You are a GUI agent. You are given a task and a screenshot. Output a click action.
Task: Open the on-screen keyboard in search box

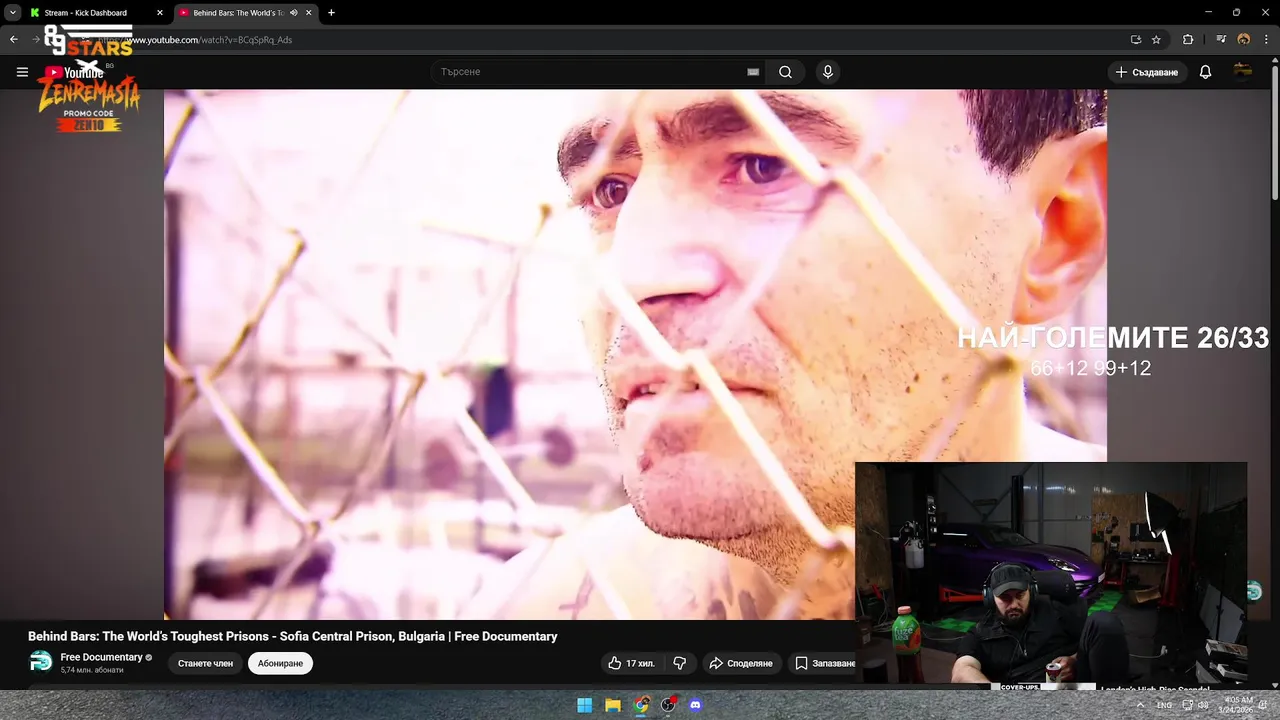tap(753, 72)
